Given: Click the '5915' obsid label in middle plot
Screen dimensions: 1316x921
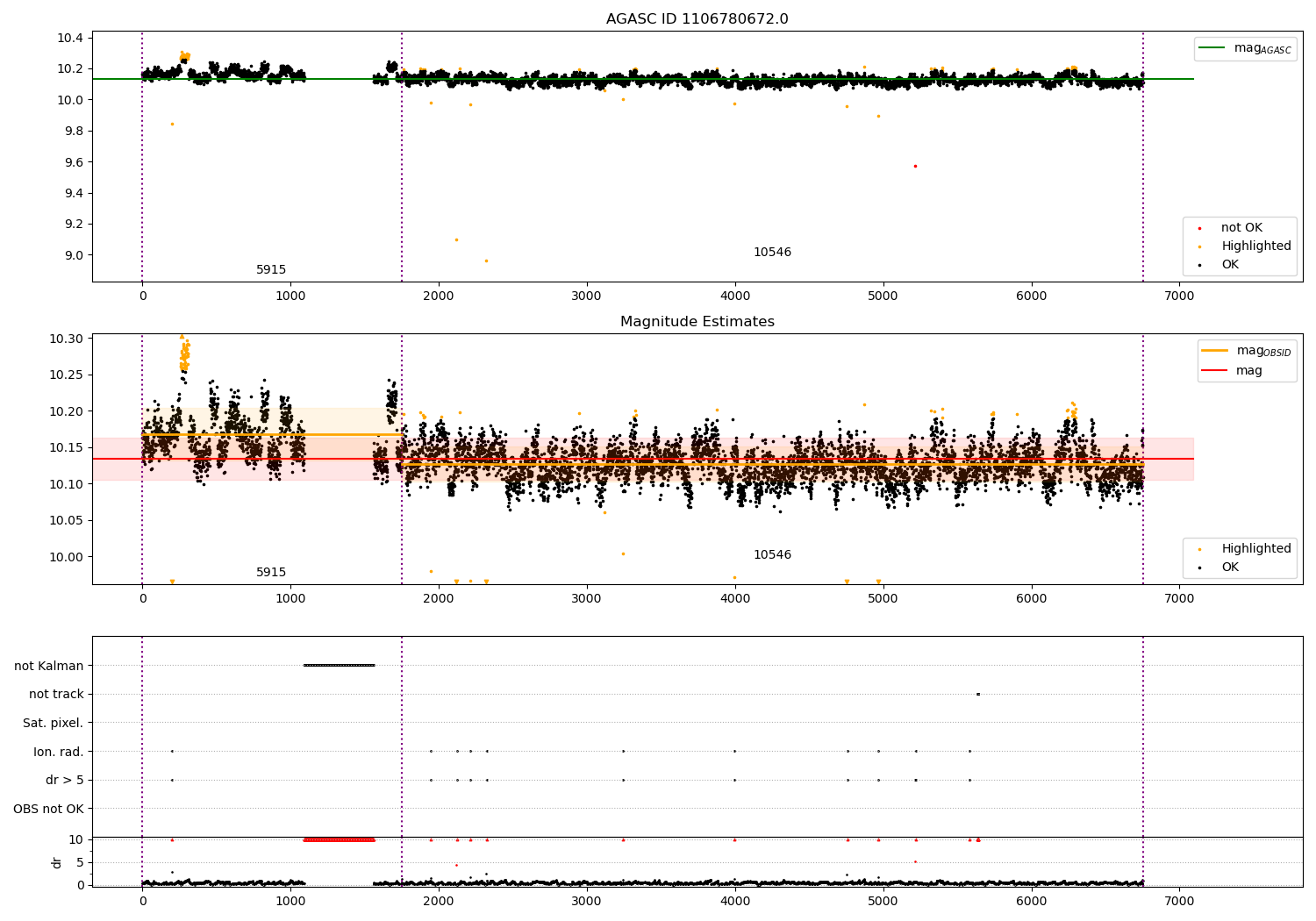Looking at the screenshot, I should point(271,573).
